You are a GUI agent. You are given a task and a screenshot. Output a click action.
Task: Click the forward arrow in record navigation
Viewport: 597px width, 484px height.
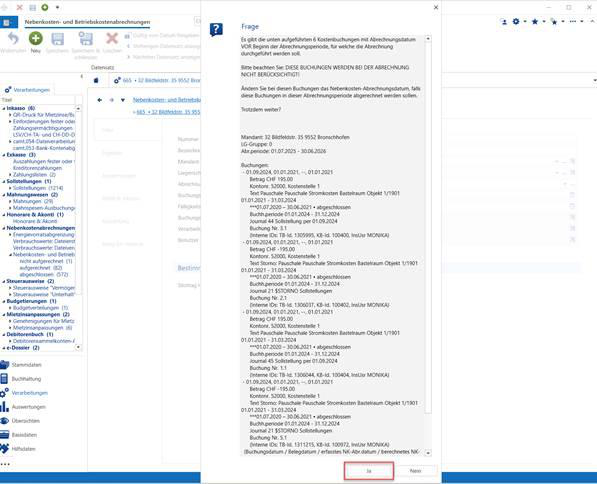112,100
